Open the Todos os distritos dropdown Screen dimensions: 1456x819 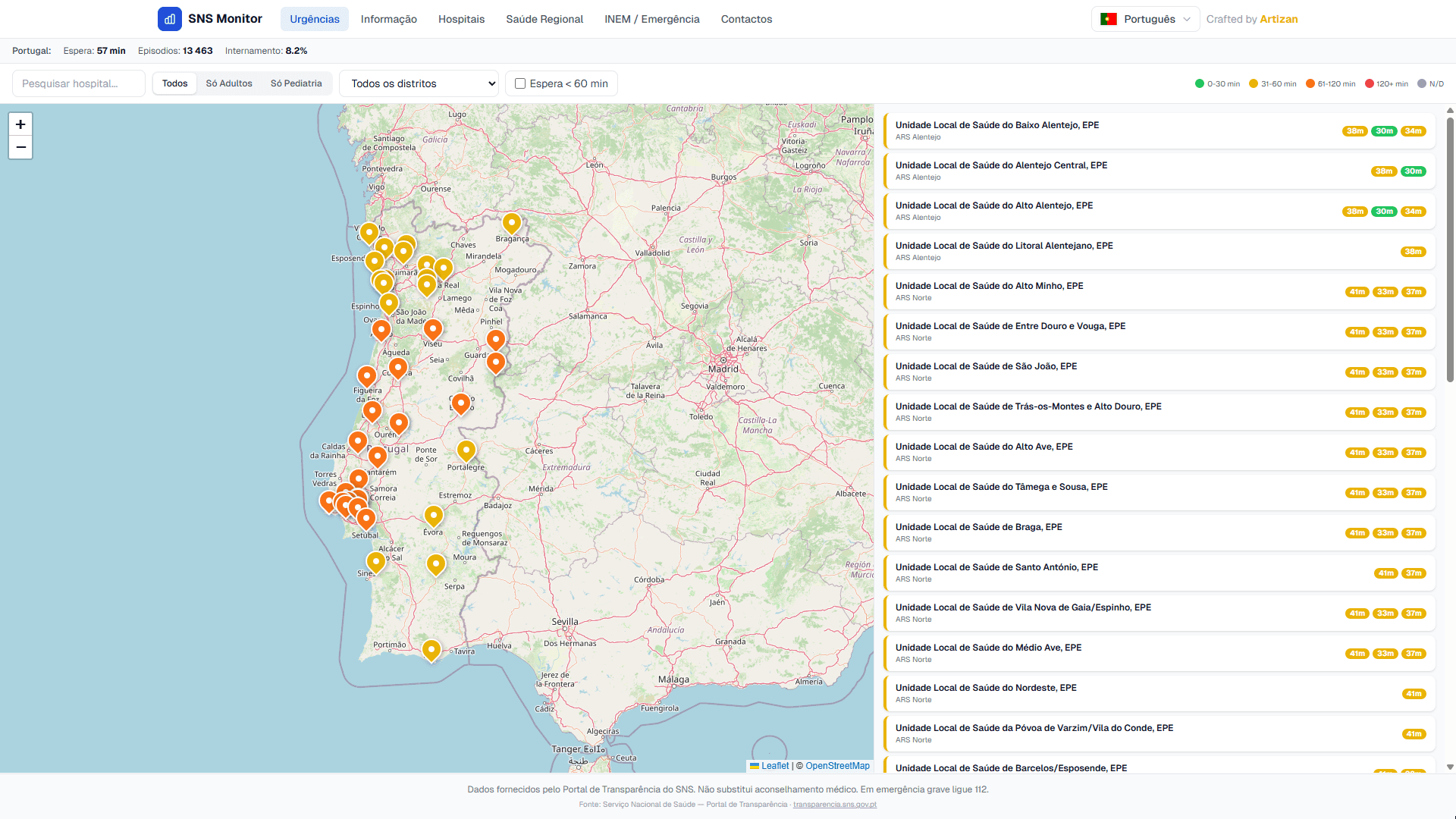point(419,83)
